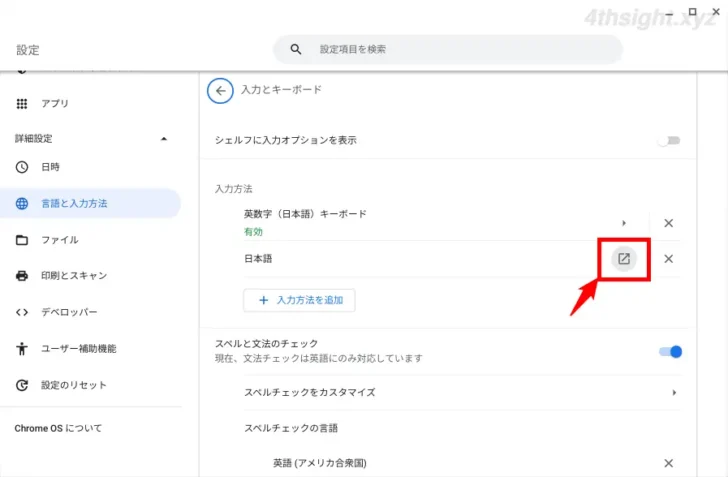
Task: Click the folder icon for ファイル
Action: pos(22,240)
